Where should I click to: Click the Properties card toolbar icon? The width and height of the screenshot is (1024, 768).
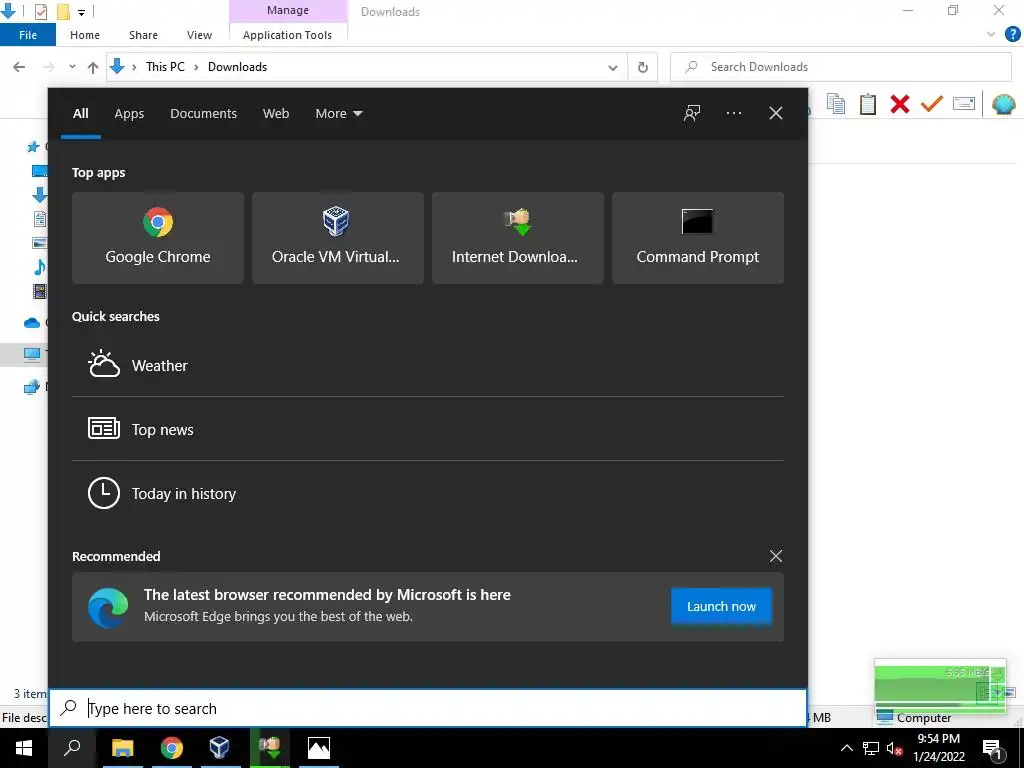pos(964,104)
